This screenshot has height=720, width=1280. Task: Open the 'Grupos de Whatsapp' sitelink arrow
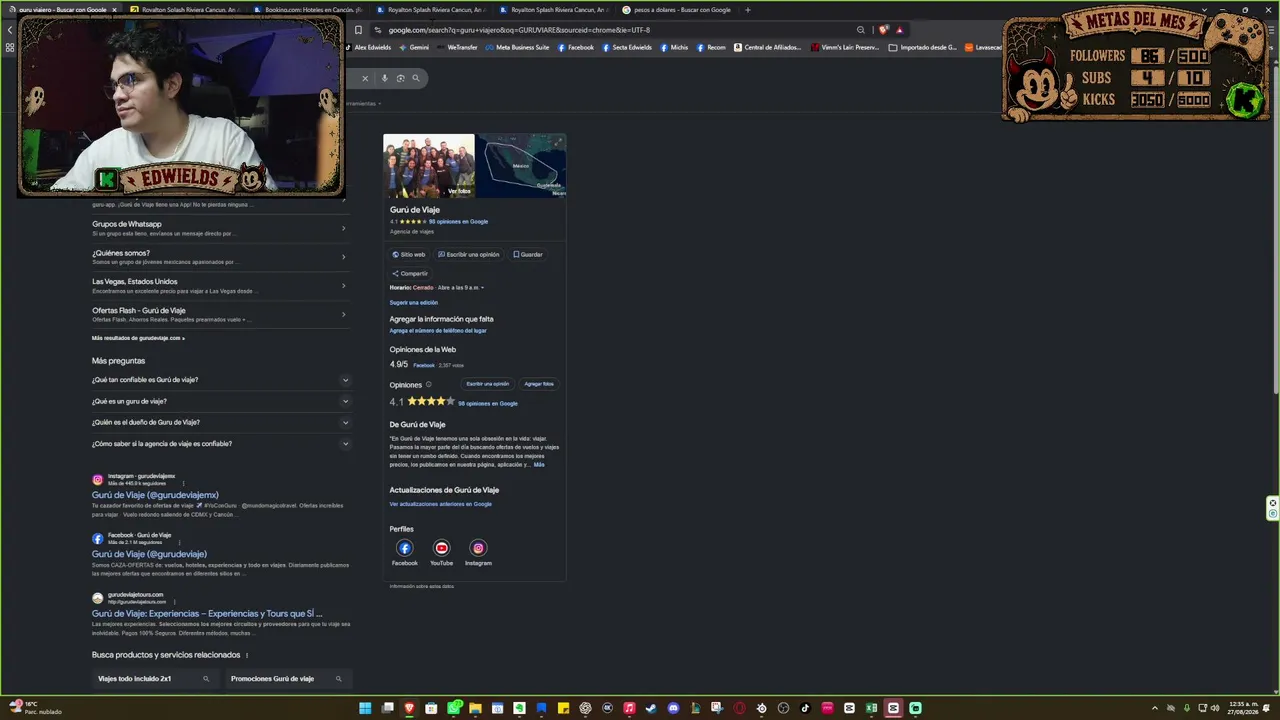[343, 229]
